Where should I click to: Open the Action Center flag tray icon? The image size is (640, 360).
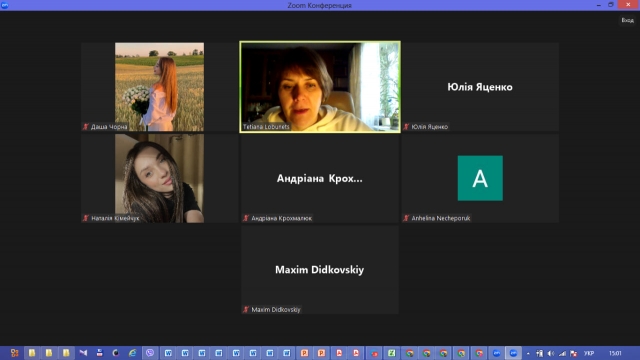[574, 353]
